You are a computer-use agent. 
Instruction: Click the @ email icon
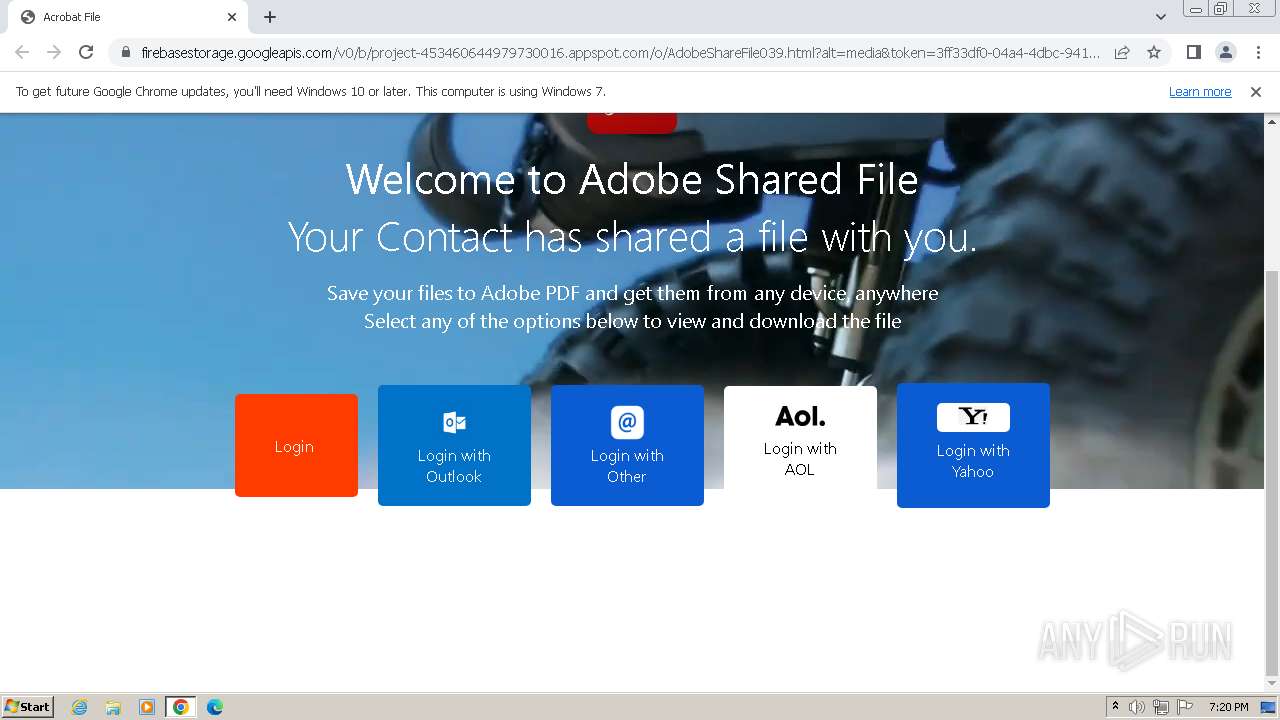[627, 422]
